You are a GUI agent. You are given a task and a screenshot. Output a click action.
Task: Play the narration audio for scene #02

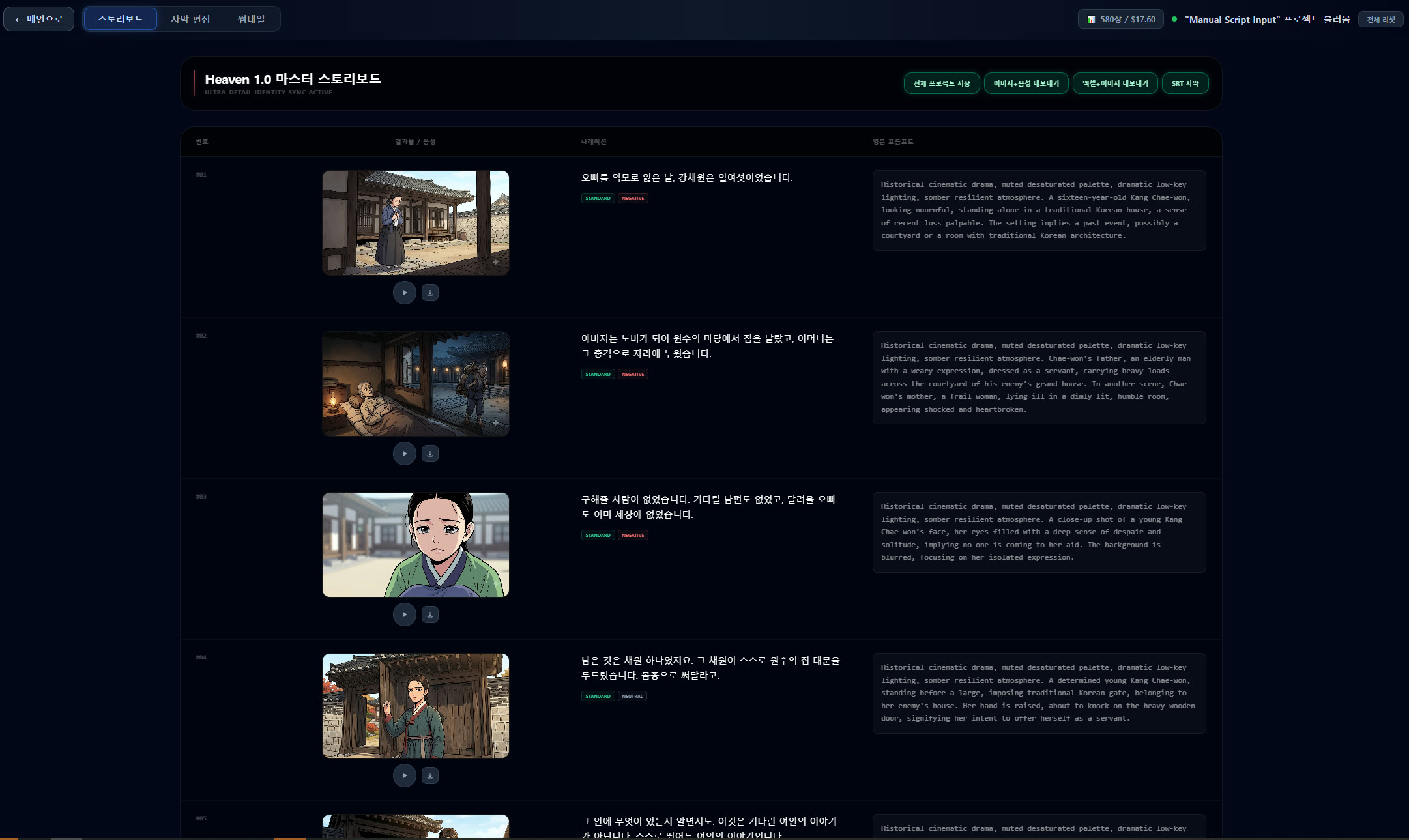click(x=405, y=454)
